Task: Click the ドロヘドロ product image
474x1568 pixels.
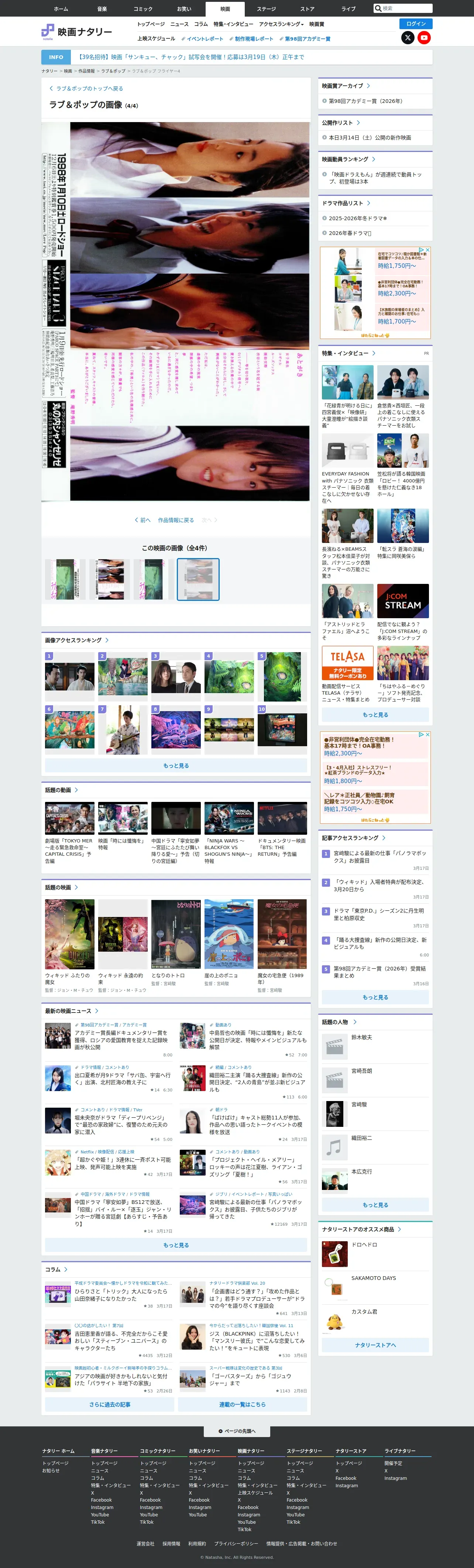Action: (x=334, y=1254)
